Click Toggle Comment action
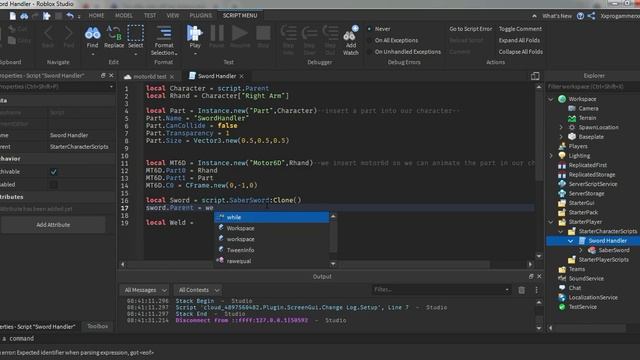 tap(520, 29)
